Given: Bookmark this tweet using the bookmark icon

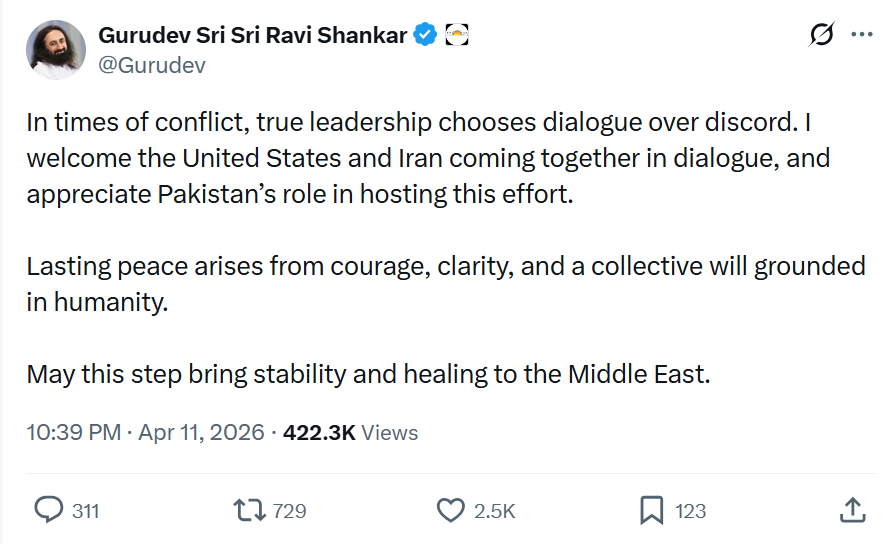Looking at the screenshot, I should tap(651, 510).
